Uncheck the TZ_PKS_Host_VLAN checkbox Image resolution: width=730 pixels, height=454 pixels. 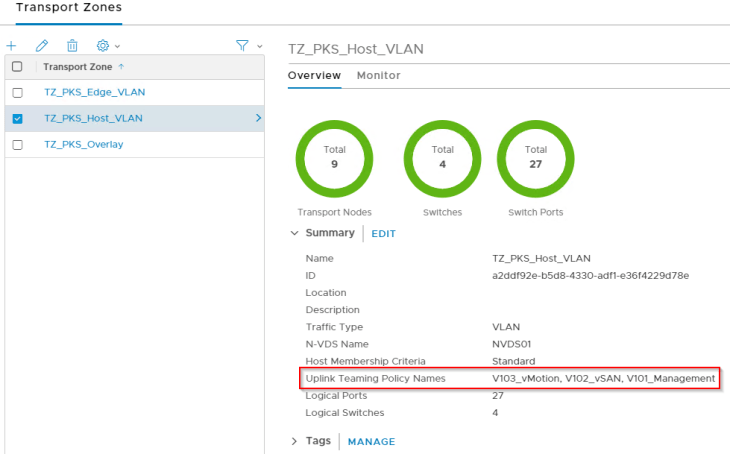click(17, 118)
